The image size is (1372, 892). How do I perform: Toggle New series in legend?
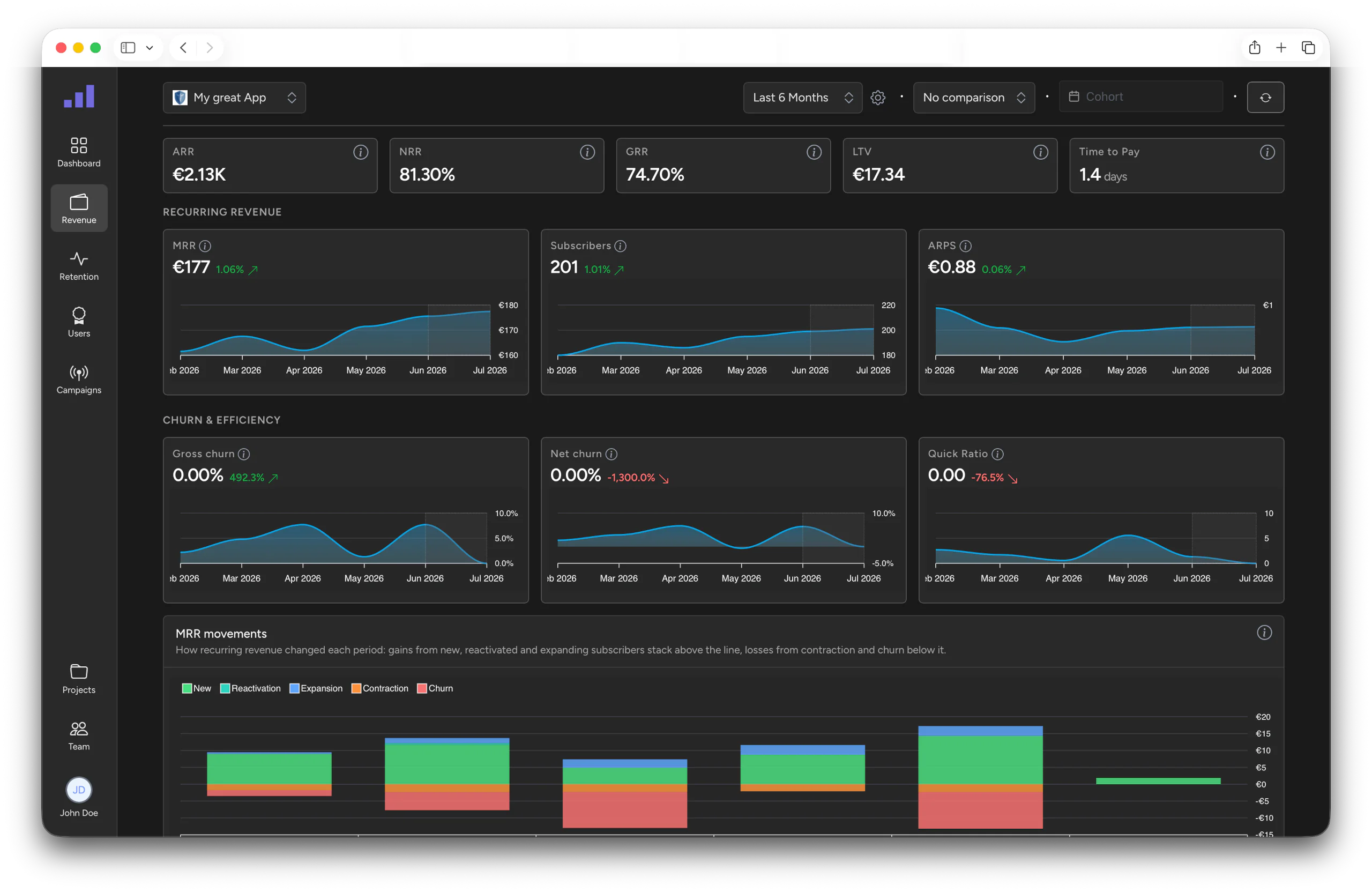click(197, 688)
